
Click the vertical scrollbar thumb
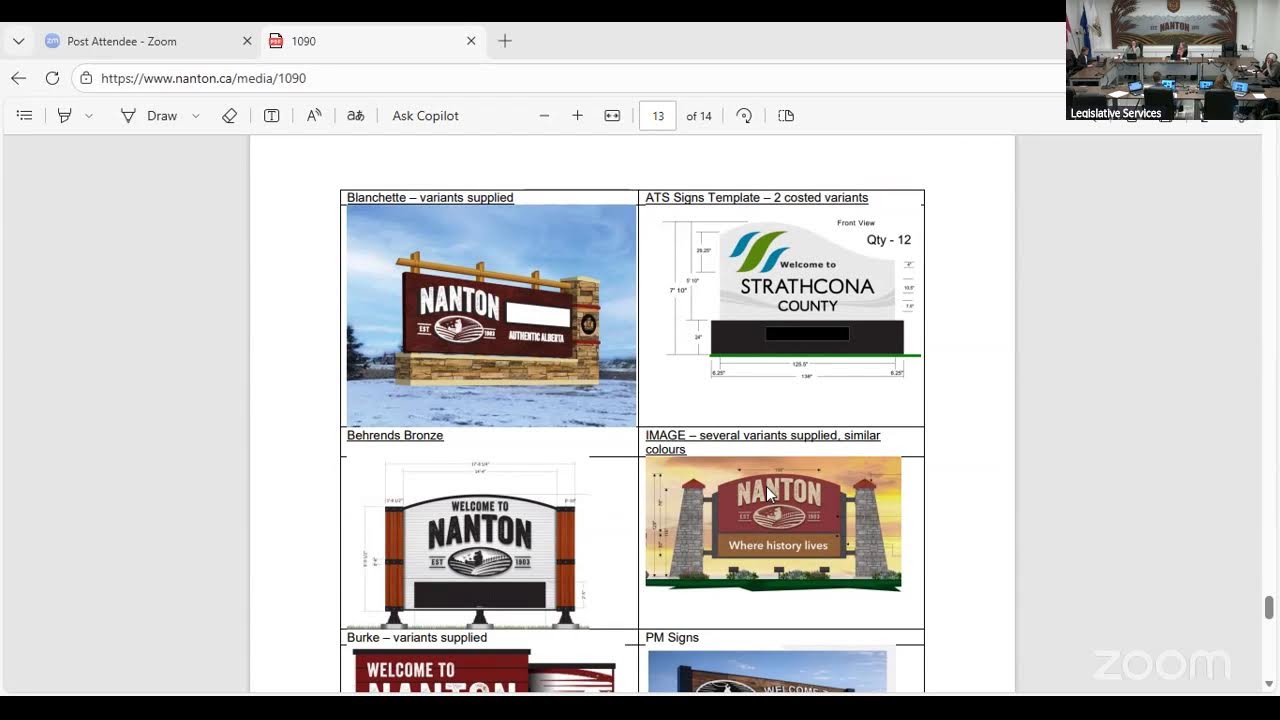1270,607
